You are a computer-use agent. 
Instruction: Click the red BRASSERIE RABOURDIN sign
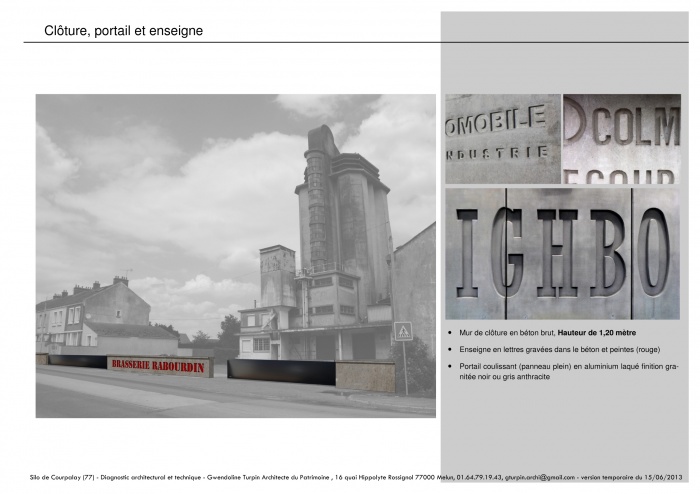coord(156,367)
